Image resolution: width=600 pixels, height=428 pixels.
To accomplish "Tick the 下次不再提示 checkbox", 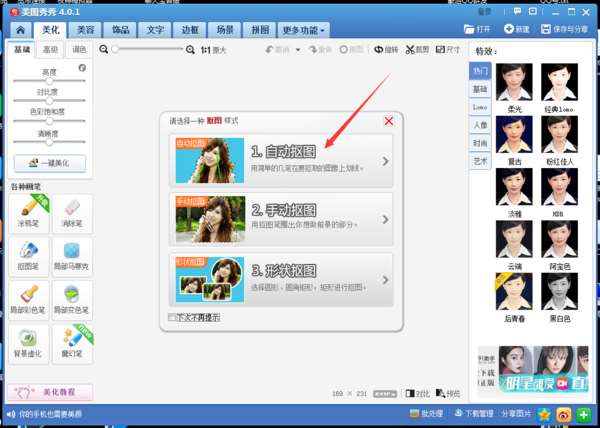I will [x=172, y=317].
